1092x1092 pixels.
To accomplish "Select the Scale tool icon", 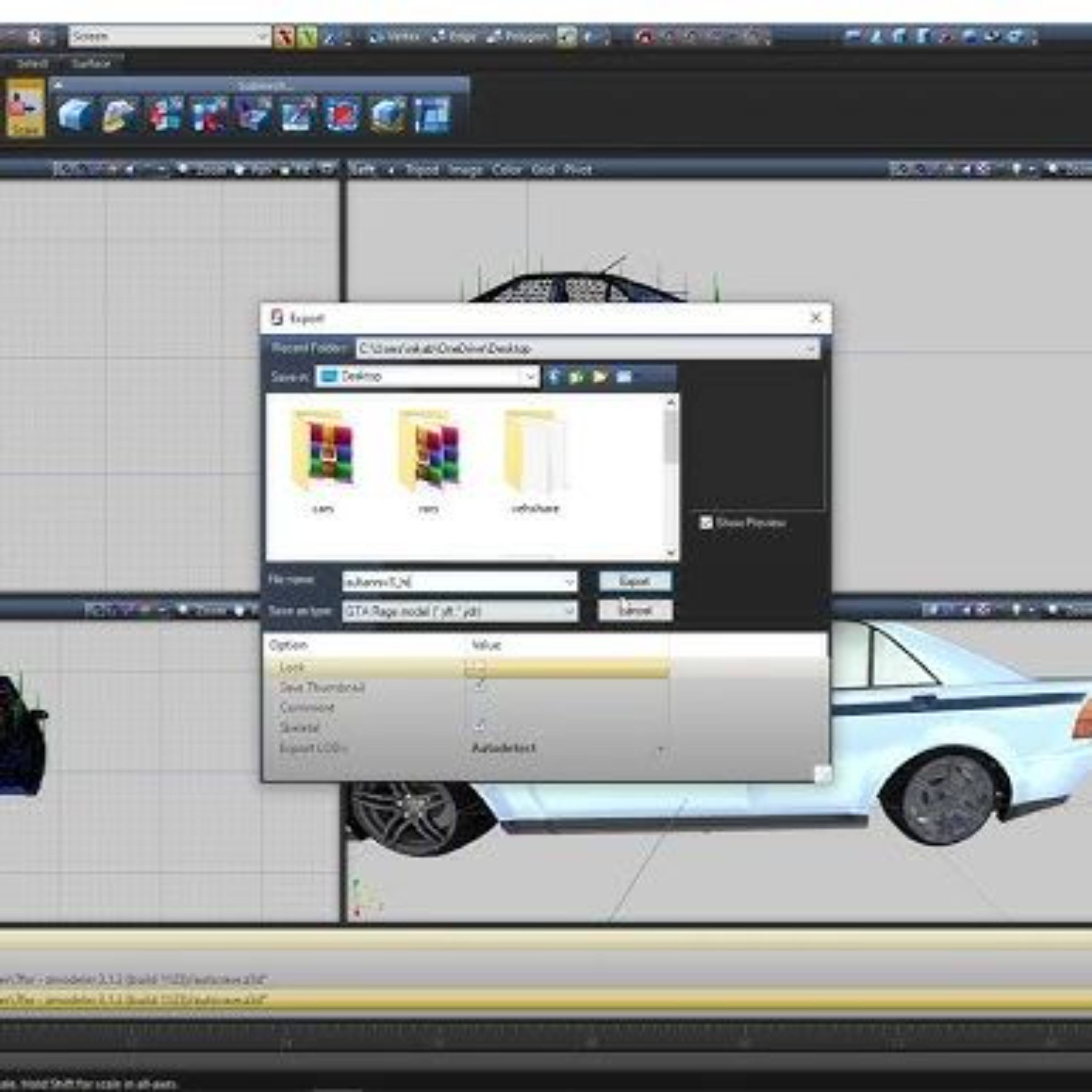I will 25,107.
